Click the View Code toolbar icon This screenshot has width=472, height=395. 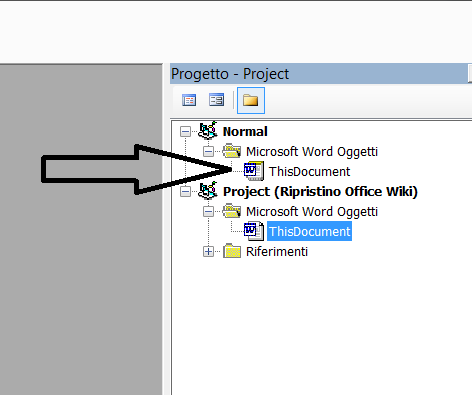189,100
